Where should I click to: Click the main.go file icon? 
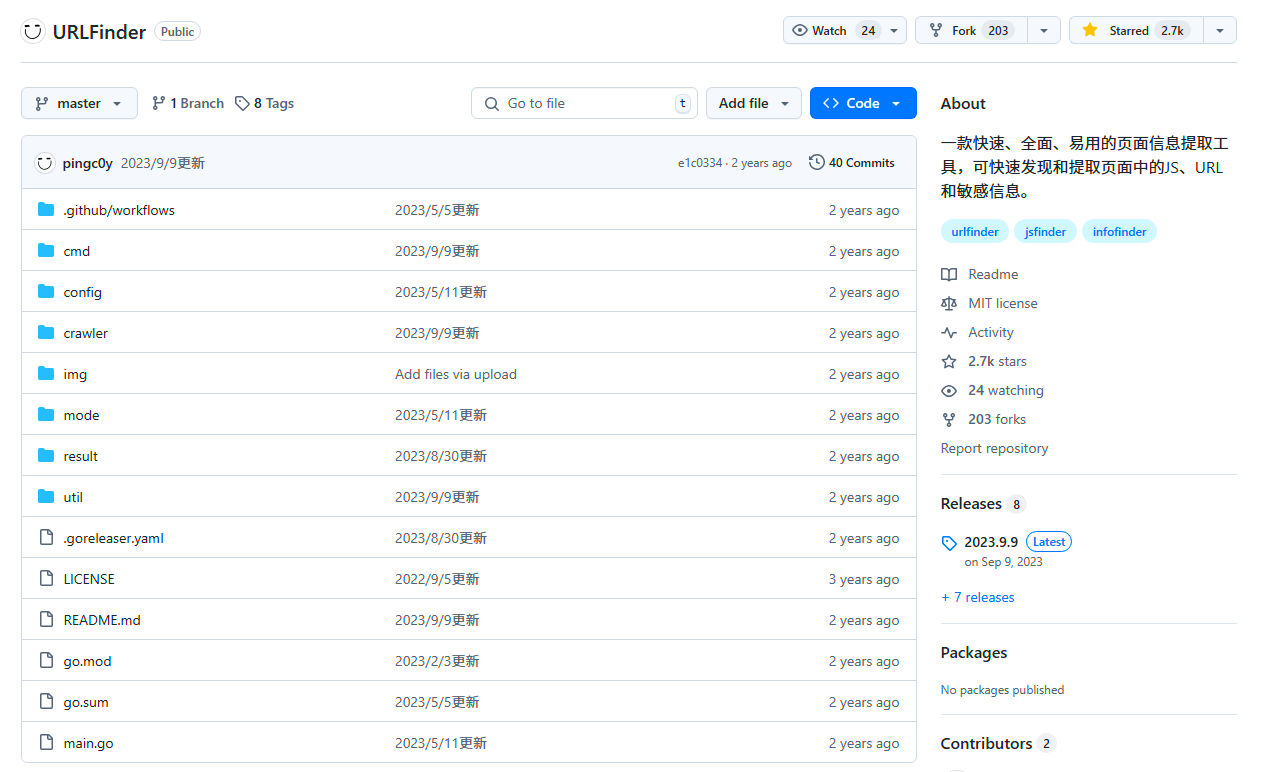coord(46,742)
